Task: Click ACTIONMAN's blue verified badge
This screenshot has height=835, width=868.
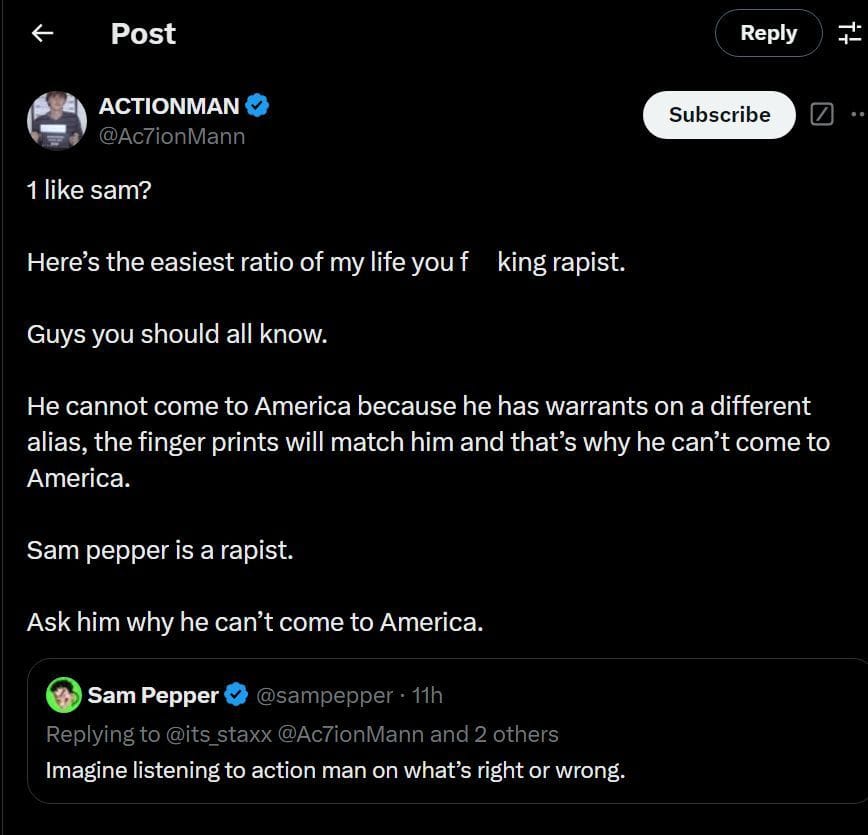Action: (x=259, y=104)
